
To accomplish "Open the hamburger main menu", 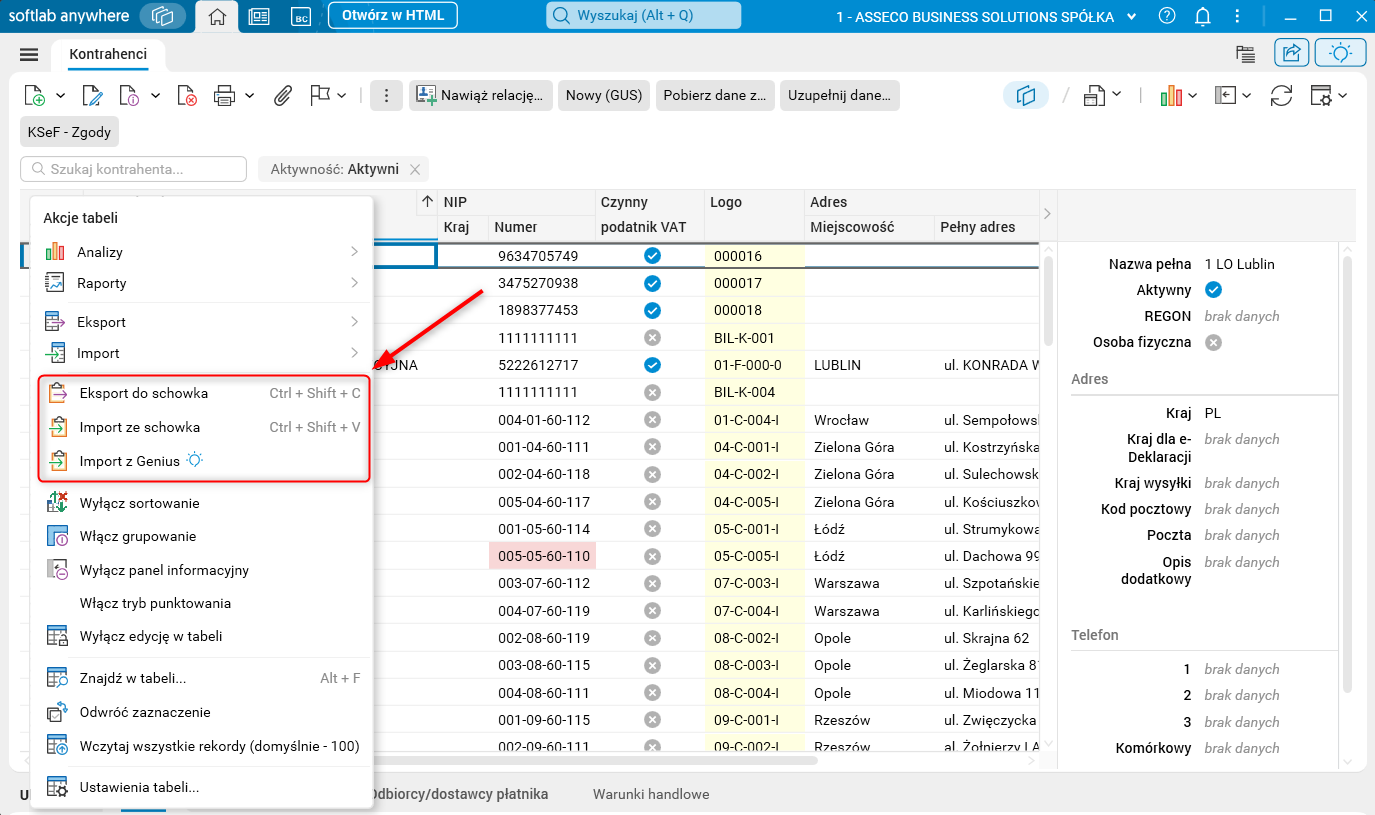I will pos(29,54).
